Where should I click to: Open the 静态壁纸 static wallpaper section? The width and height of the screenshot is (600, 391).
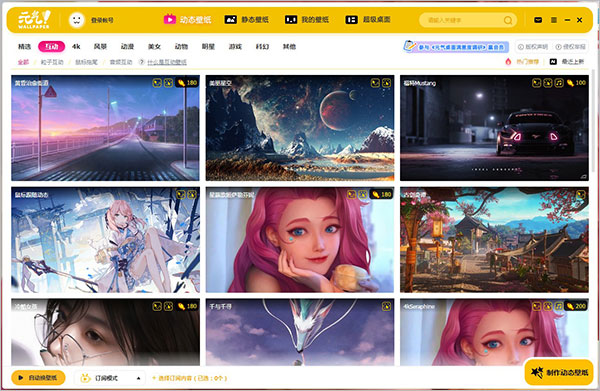click(x=246, y=20)
